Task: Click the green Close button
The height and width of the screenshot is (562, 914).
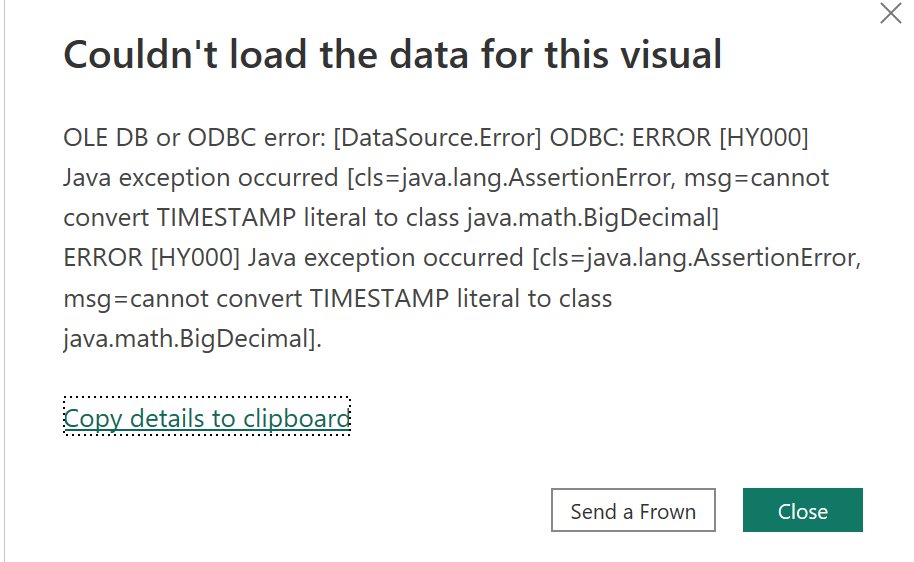Action: click(x=803, y=510)
